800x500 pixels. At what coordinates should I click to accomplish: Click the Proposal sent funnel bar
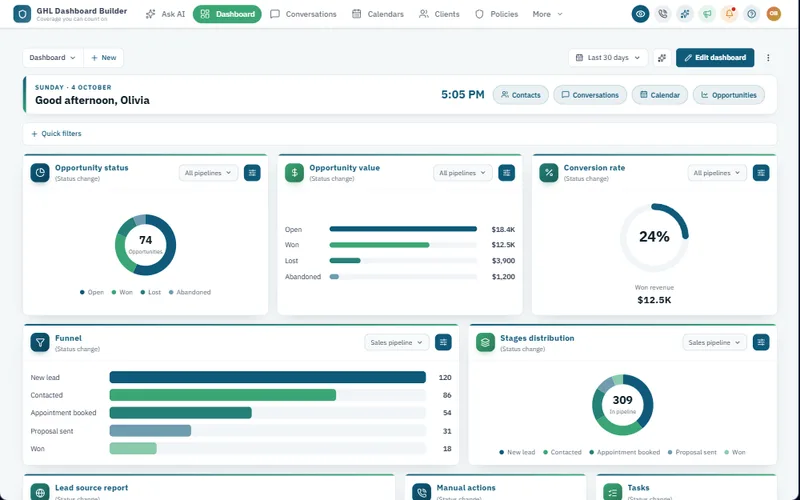(151, 431)
